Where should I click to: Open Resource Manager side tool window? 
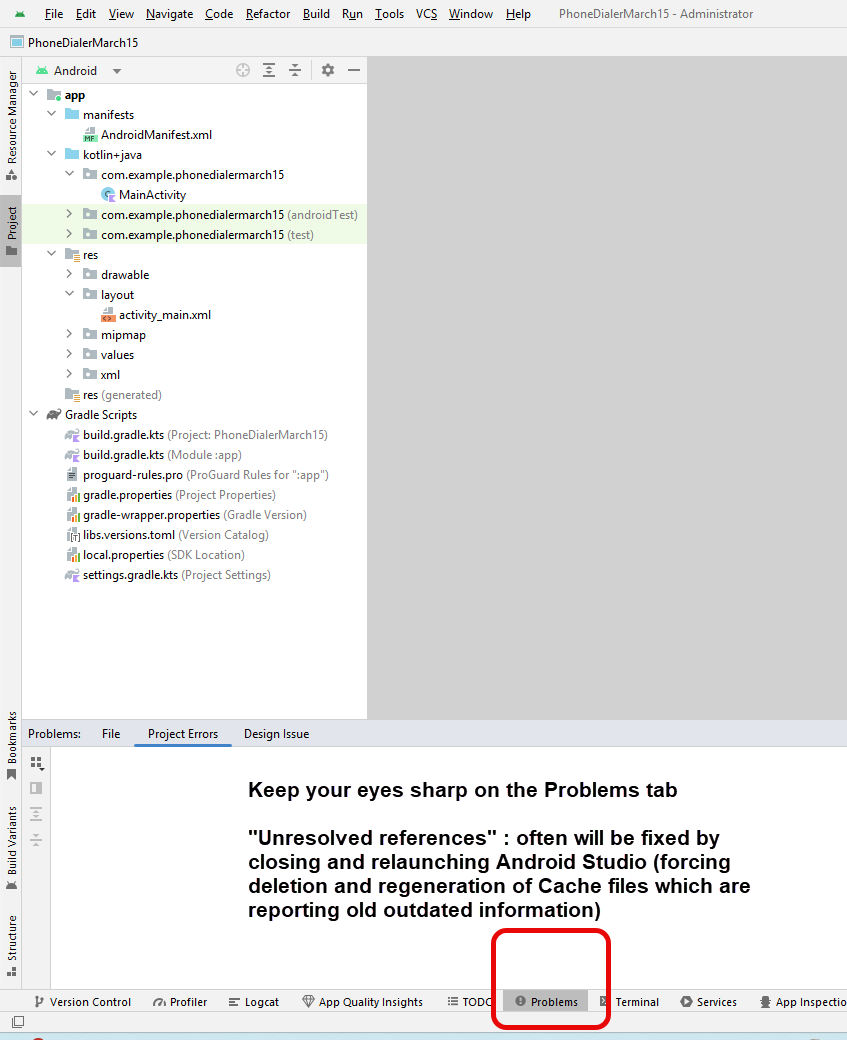tap(11, 125)
